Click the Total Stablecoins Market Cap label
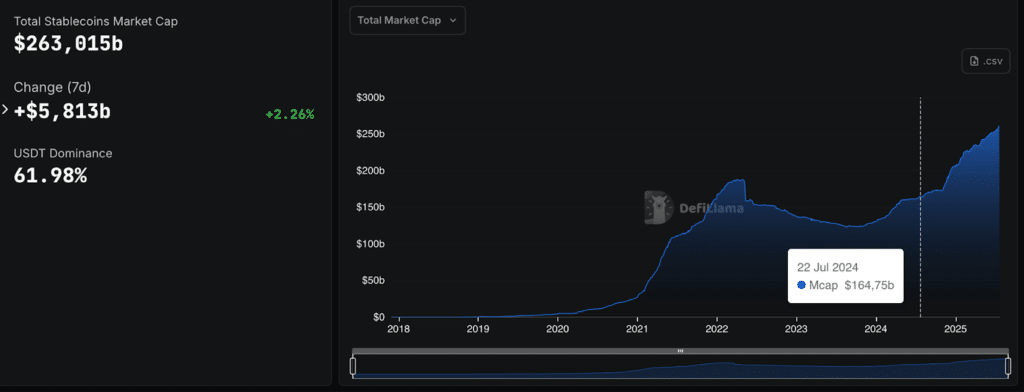Image resolution: width=1024 pixels, height=392 pixels. pos(96,21)
